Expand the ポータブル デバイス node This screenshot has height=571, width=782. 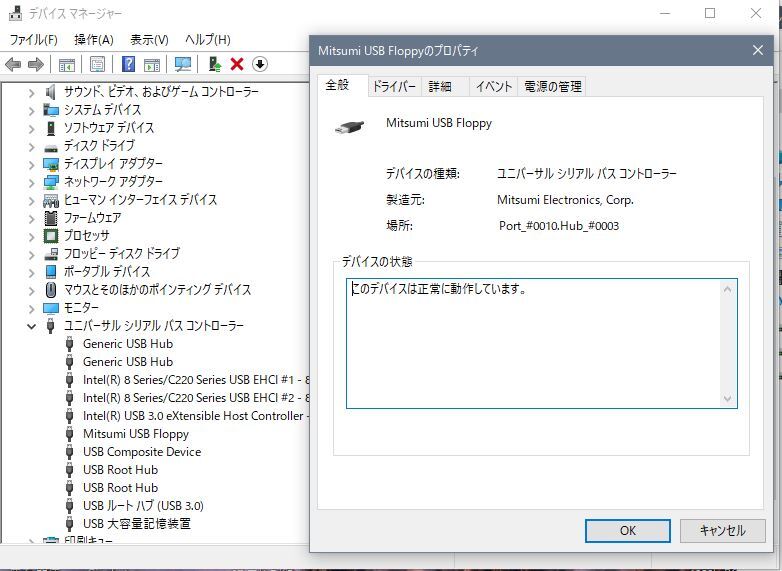(31, 273)
